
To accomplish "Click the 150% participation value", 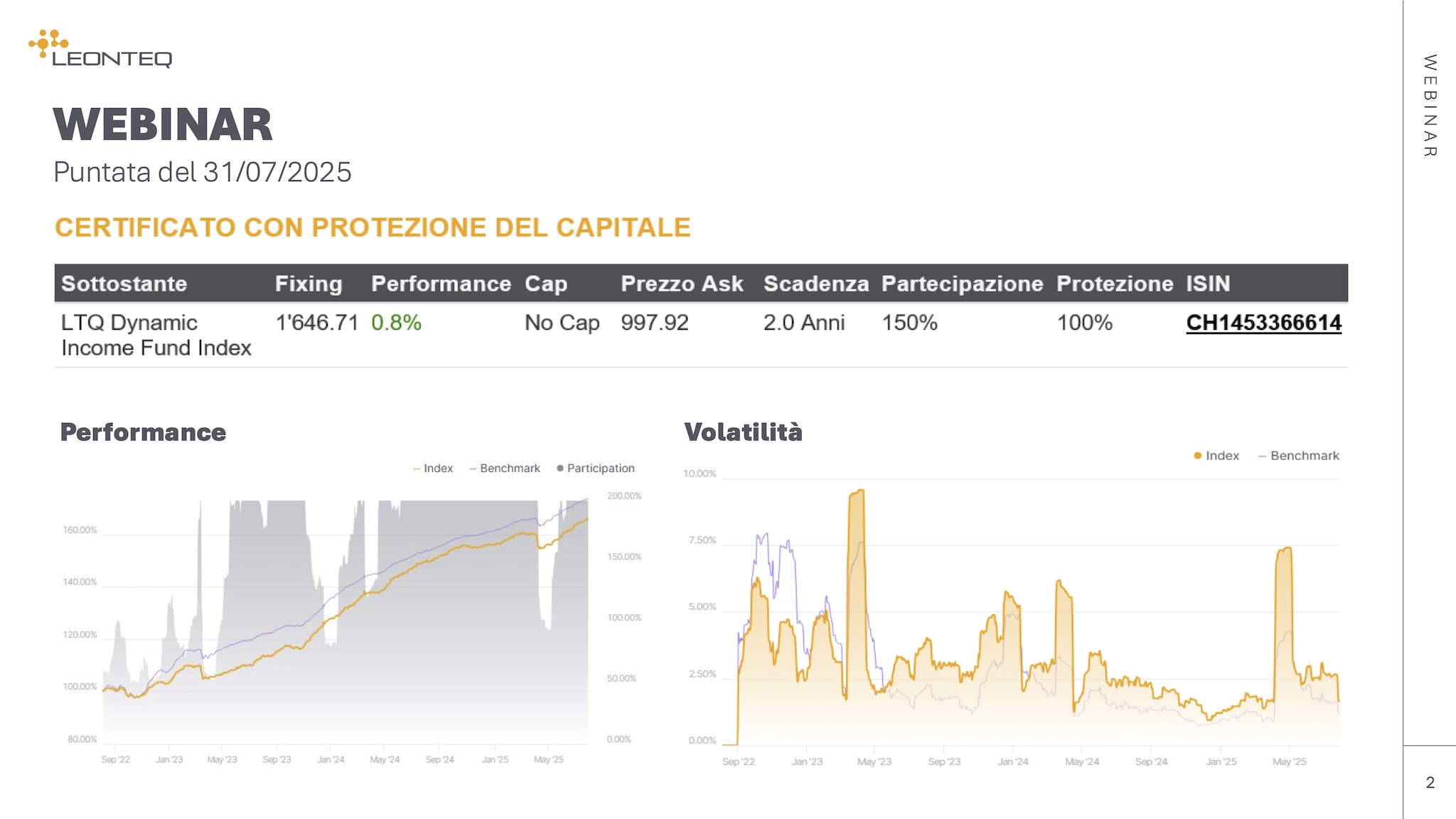I will tap(910, 323).
